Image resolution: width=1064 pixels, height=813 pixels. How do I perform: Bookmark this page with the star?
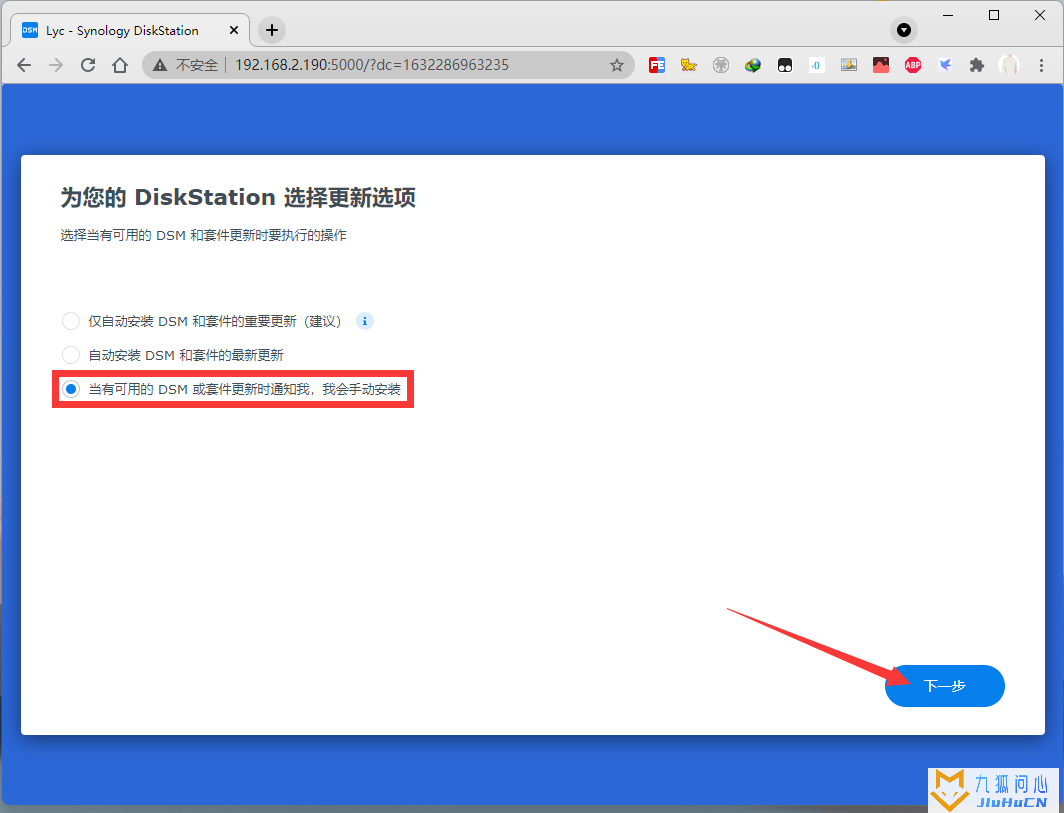[x=616, y=65]
